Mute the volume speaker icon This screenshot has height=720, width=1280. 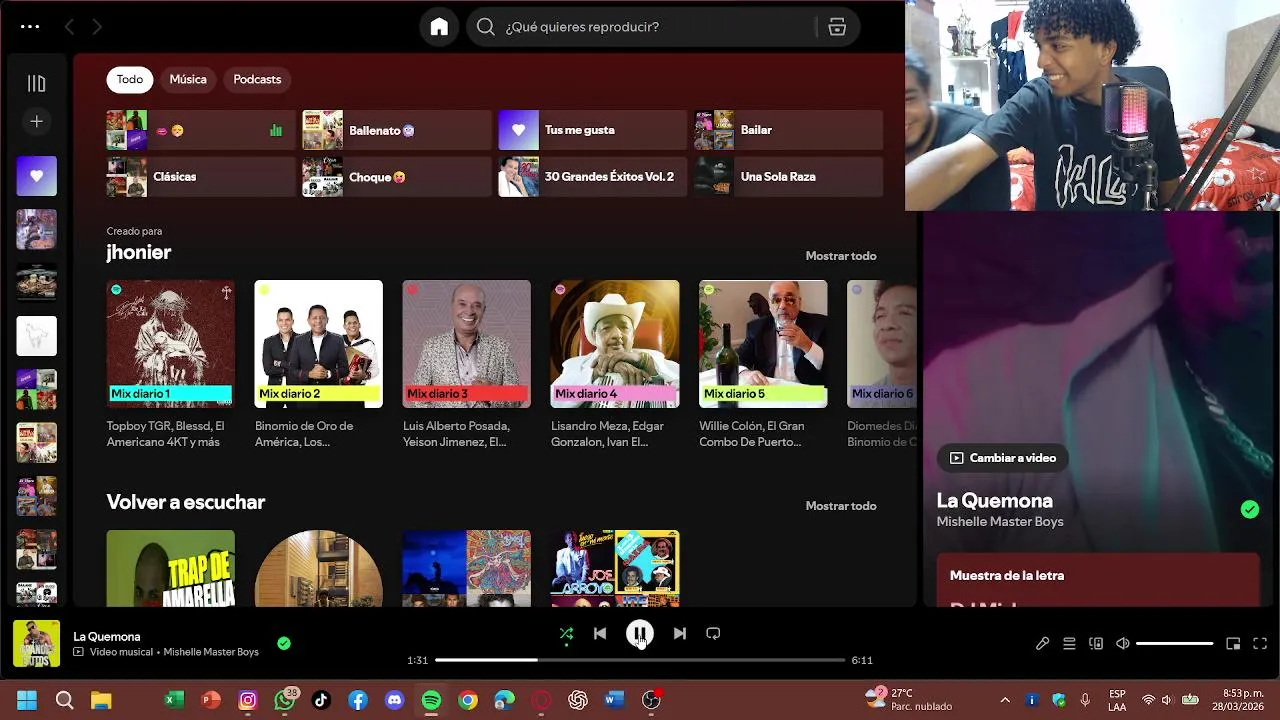[x=1123, y=644]
